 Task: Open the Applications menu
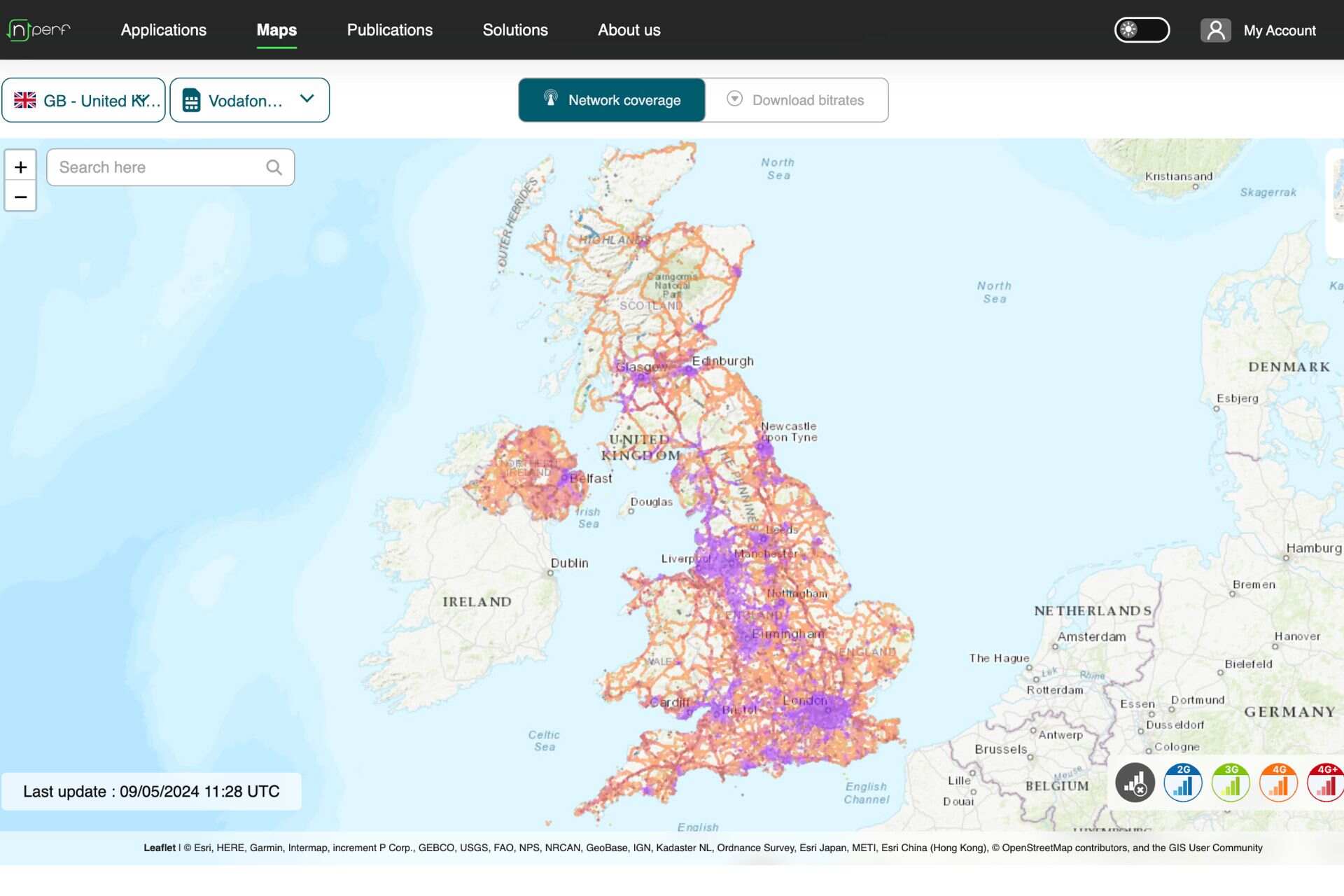pyautogui.click(x=163, y=30)
